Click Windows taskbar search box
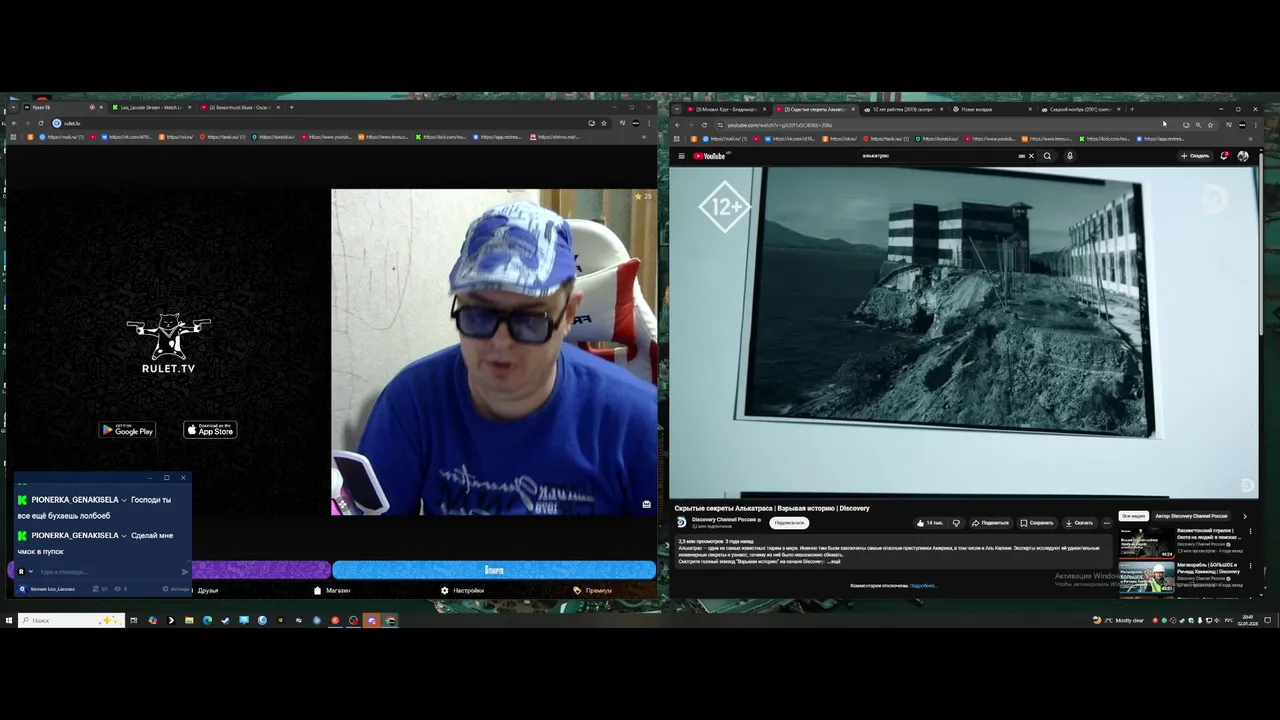Image resolution: width=1280 pixels, height=720 pixels. pyautogui.click(x=71, y=620)
